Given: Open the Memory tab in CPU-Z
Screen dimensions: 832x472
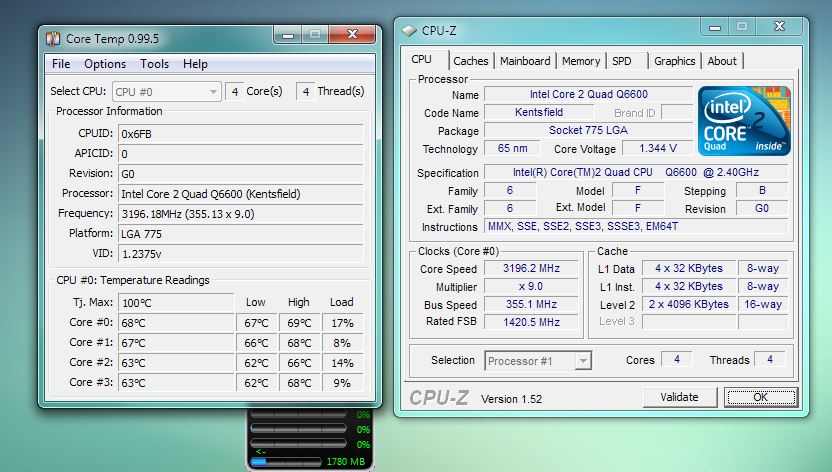Looking at the screenshot, I should (580, 61).
